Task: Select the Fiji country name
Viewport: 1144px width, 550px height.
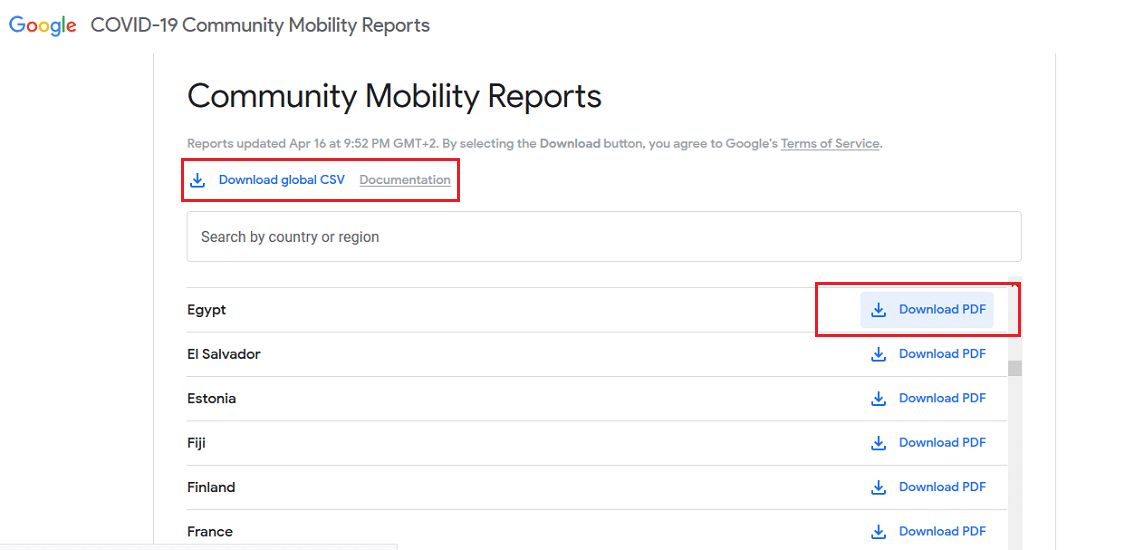Action: 196,444
